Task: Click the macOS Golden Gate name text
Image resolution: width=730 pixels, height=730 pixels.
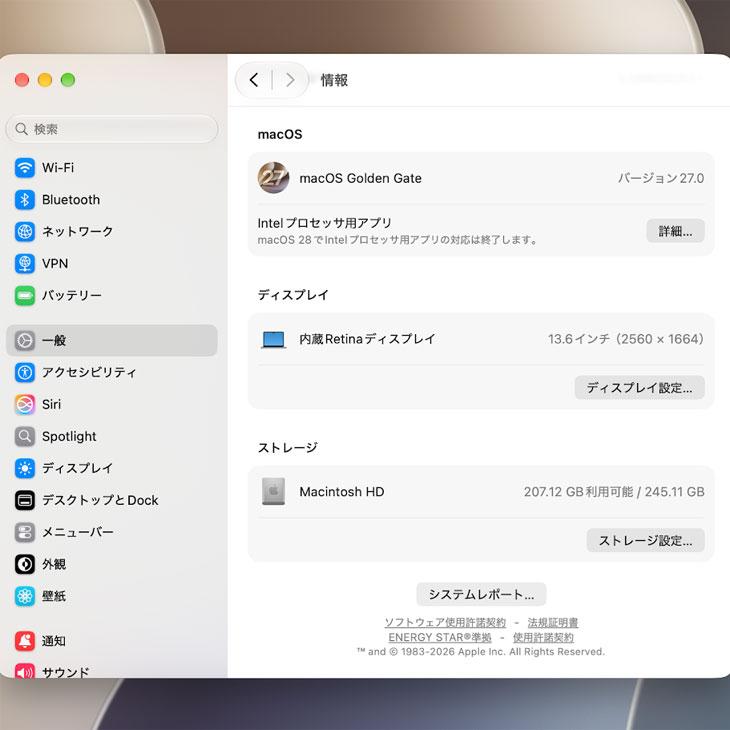Action: pyautogui.click(x=360, y=178)
